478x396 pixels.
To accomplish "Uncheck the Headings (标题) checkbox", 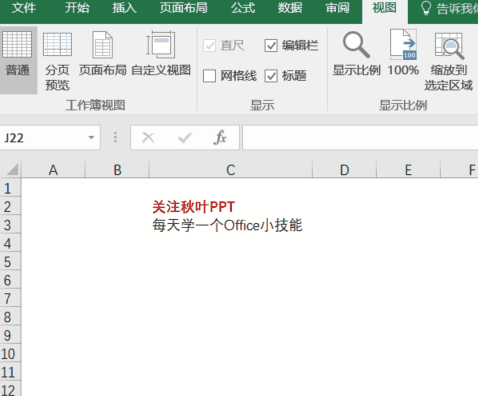I will [x=271, y=76].
